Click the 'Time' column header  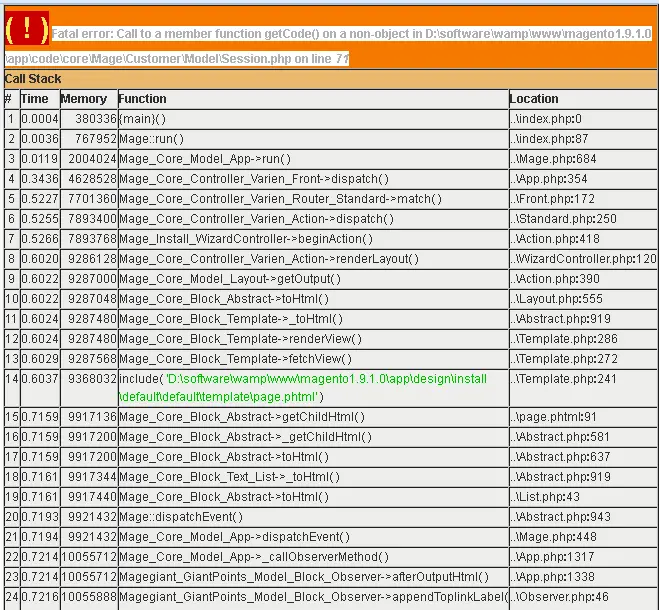tap(34, 99)
